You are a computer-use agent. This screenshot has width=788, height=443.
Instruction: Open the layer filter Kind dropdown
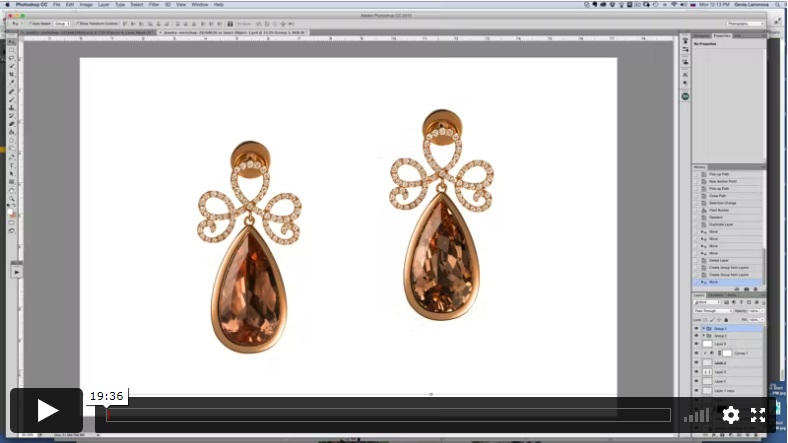[707, 302]
